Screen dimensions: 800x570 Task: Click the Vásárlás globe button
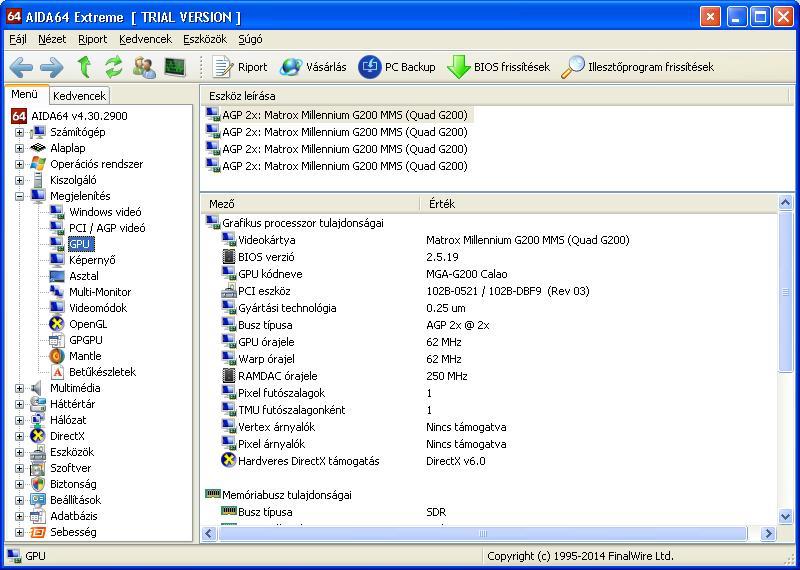point(313,67)
